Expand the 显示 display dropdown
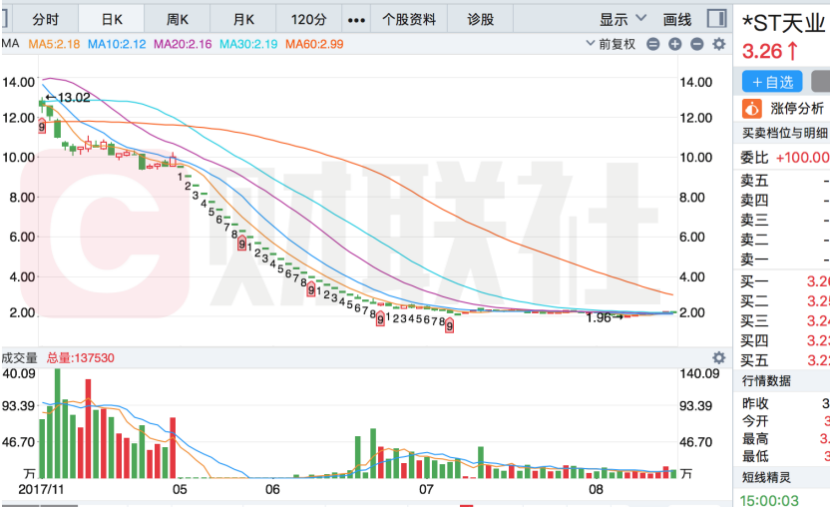Image resolution: width=830 pixels, height=507 pixels. 620,19
